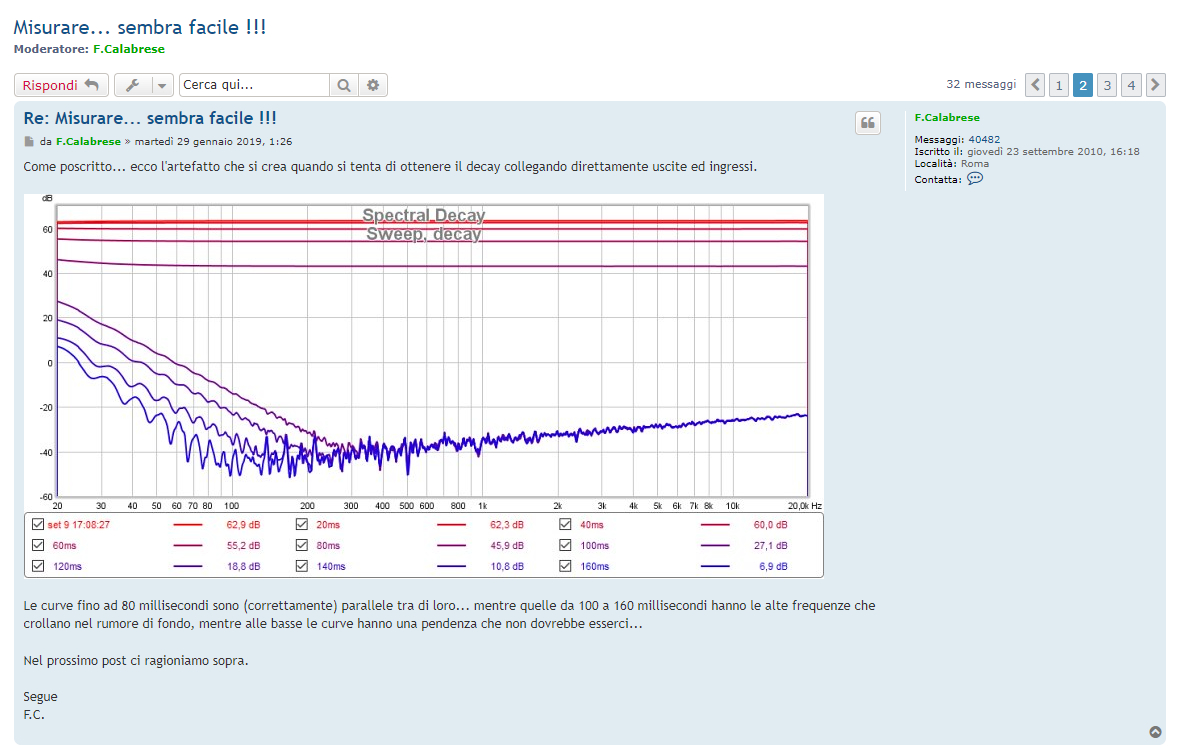This screenshot has width=1178, height=748.
Task: Toggle the 20ms curve checkbox
Action: (301, 524)
